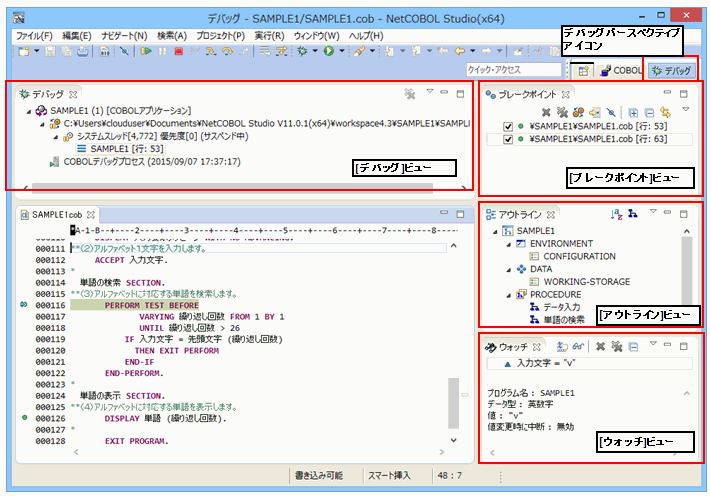This screenshot has width=710, height=496.
Task: Click the editor vertical scrollbar thumb
Action: 453,403
